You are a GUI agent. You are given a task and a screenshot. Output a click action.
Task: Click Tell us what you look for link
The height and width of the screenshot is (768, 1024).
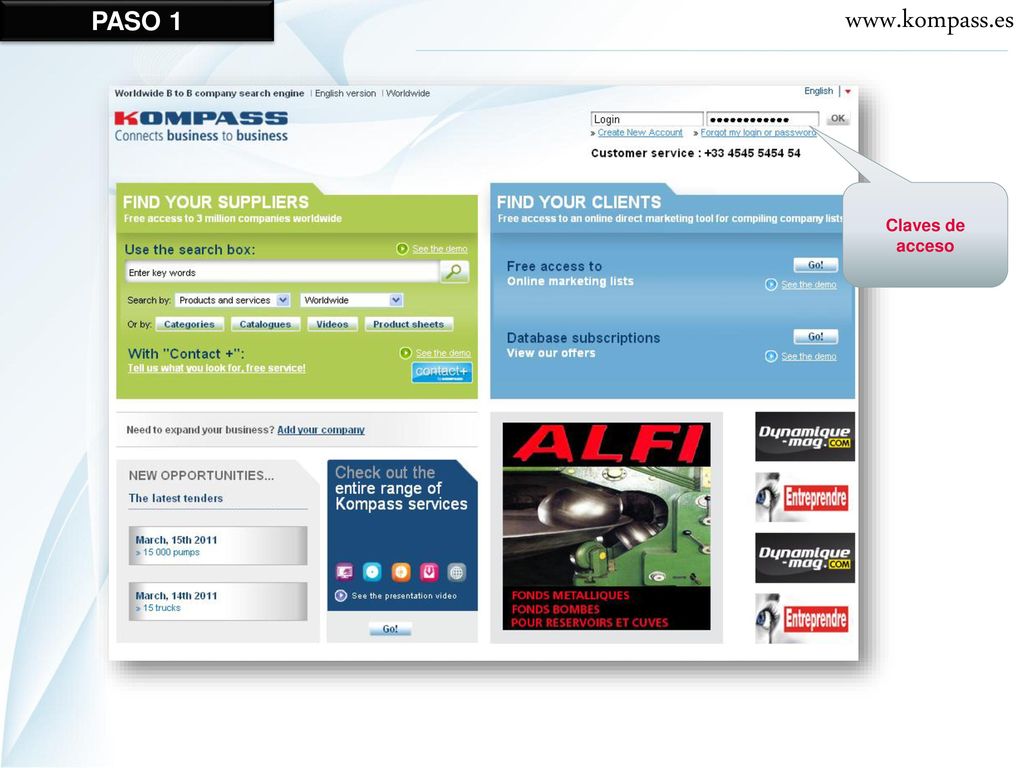217,368
